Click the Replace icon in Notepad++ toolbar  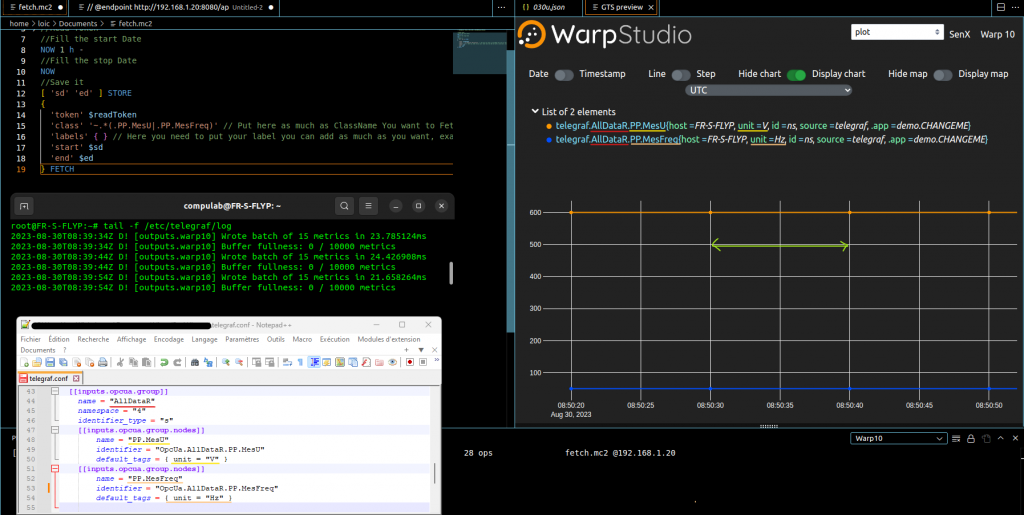pyautogui.click(x=208, y=362)
